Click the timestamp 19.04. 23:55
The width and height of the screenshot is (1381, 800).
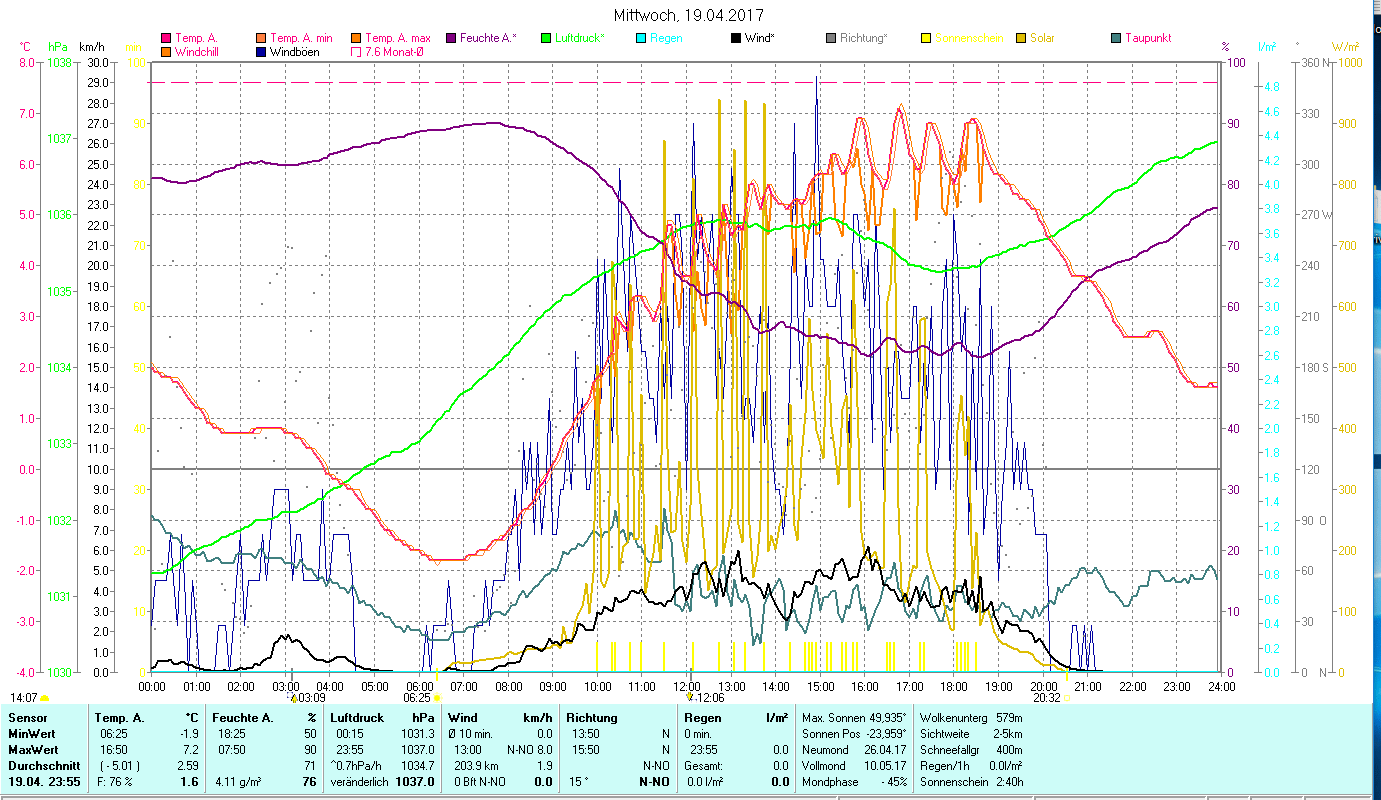coord(44,782)
